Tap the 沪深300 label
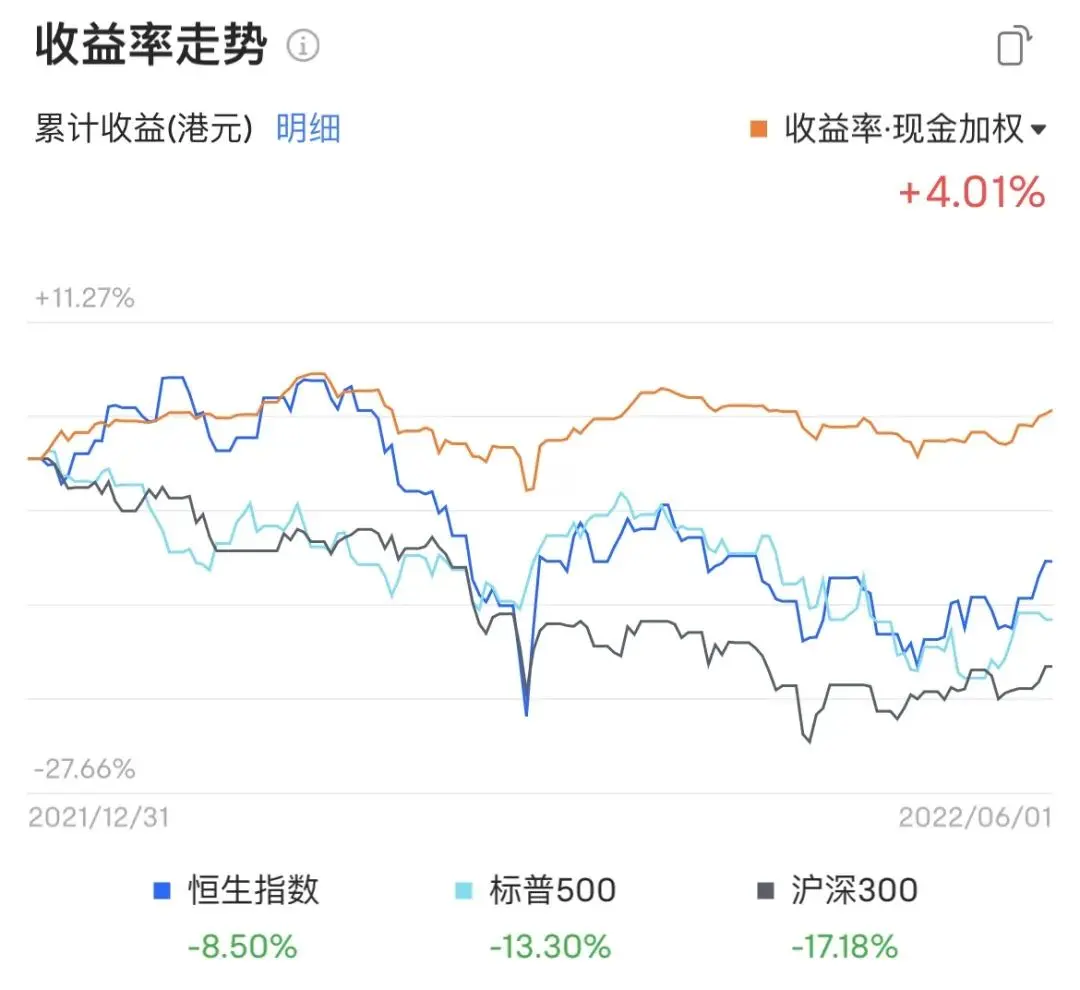This screenshot has width=1080, height=990. (854, 889)
